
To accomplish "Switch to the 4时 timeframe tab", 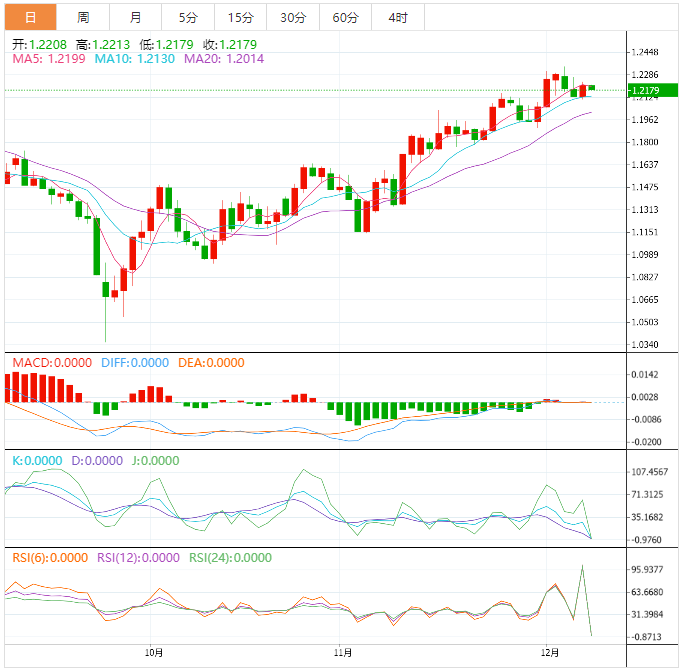I will (397, 18).
